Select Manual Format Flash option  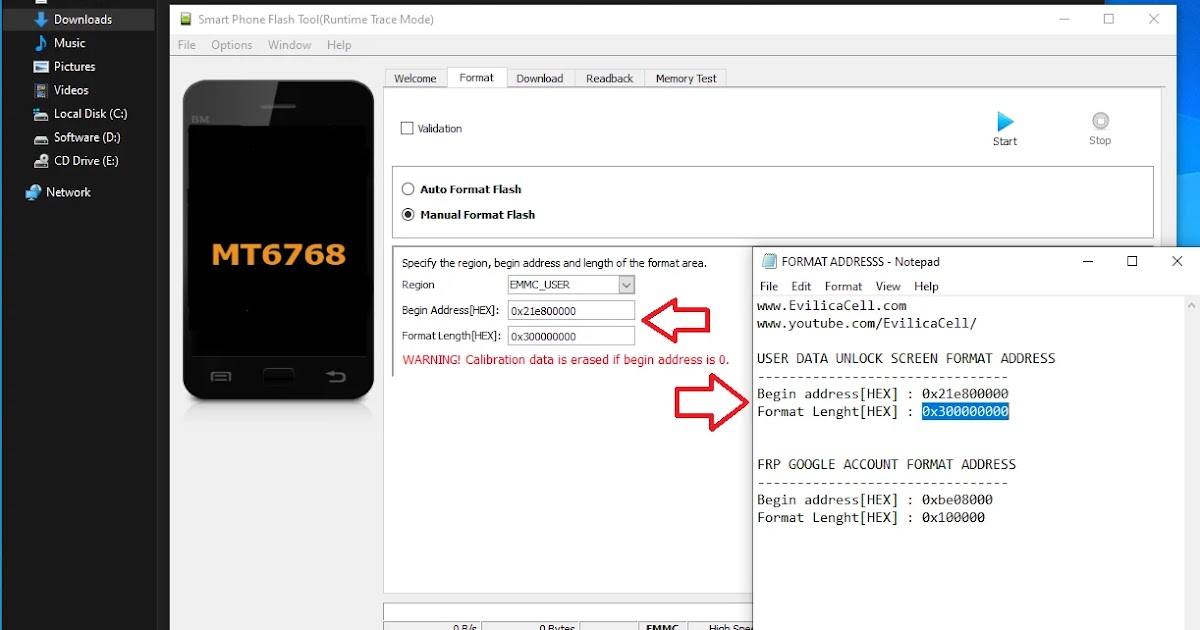pos(408,215)
